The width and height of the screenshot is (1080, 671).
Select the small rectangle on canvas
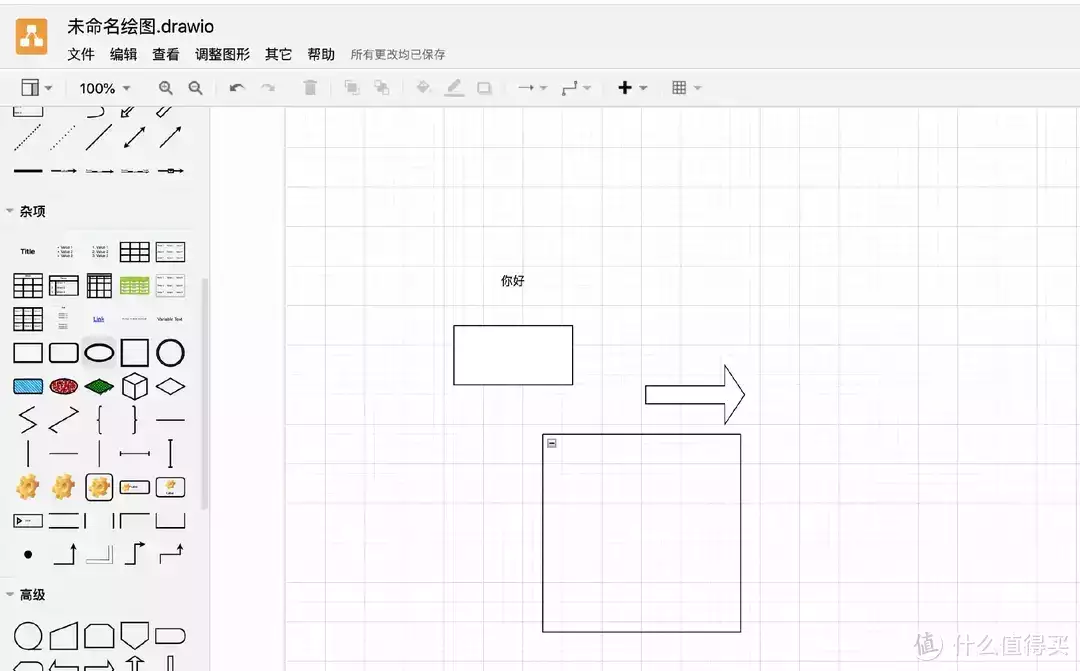click(x=513, y=355)
